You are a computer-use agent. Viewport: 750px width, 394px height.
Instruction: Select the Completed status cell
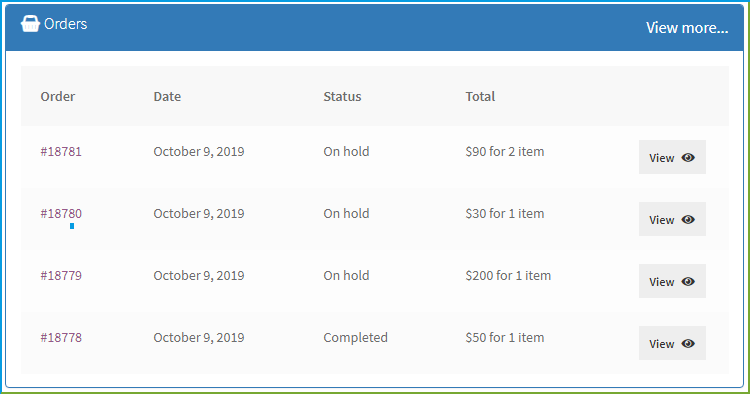(355, 338)
